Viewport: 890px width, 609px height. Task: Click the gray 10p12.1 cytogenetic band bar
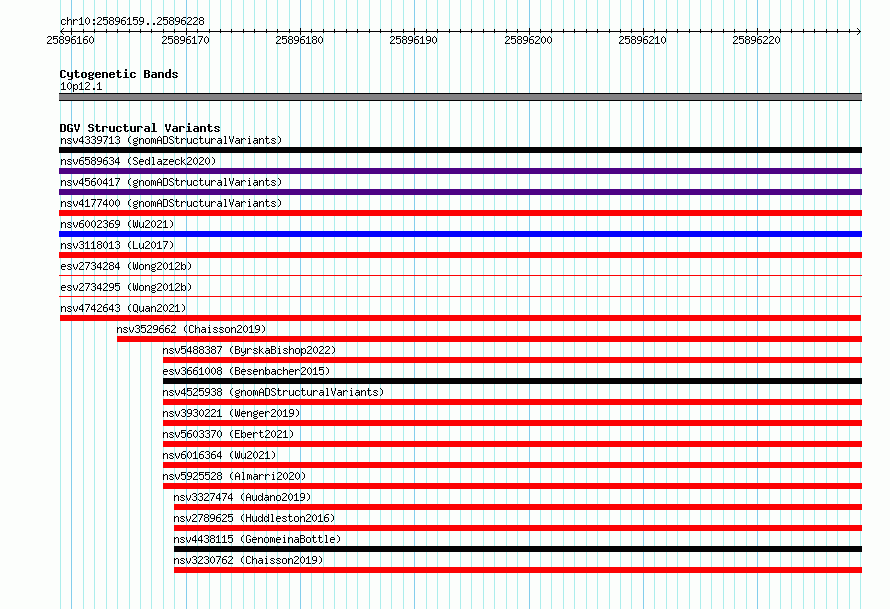460,97
